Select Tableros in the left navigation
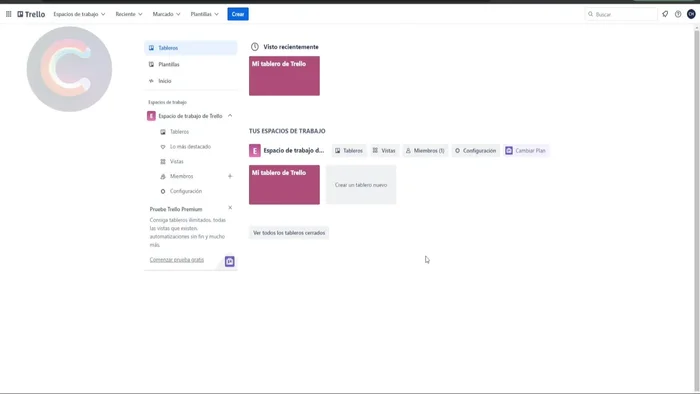The image size is (700, 394). tap(191, 48)
